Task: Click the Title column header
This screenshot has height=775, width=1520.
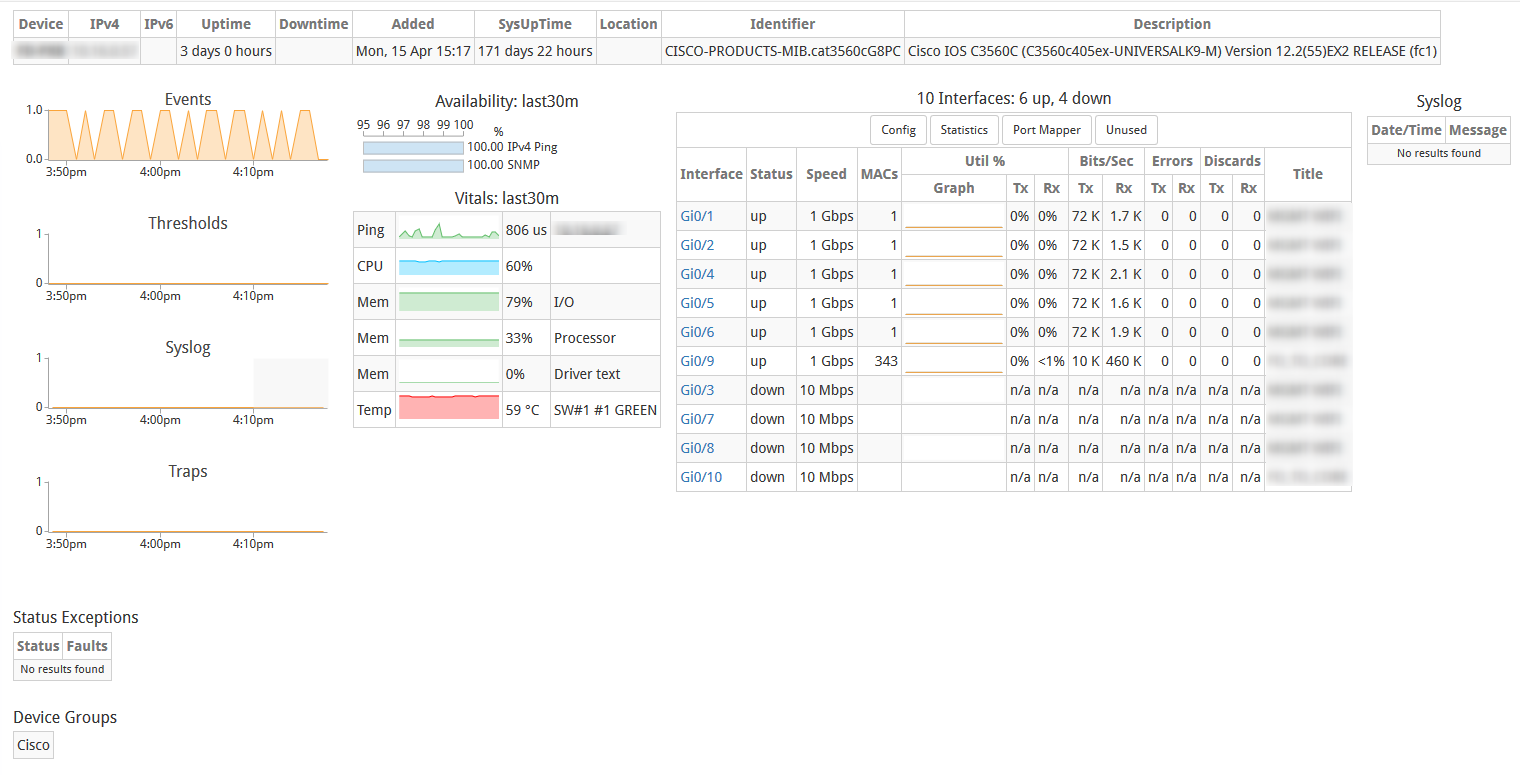Action: click(x=1308, y=174)
